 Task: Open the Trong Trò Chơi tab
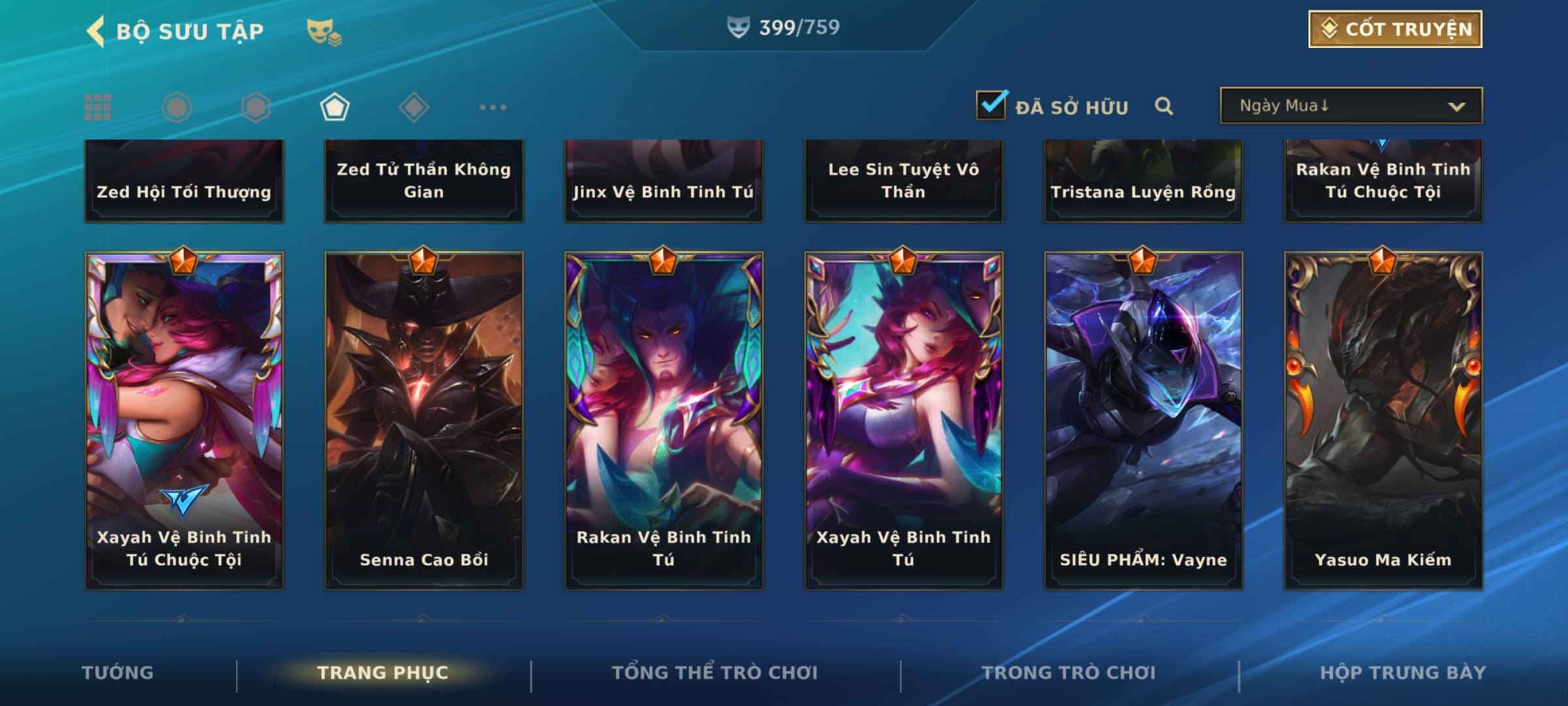pyautogui.click(x=1068, y=672)
